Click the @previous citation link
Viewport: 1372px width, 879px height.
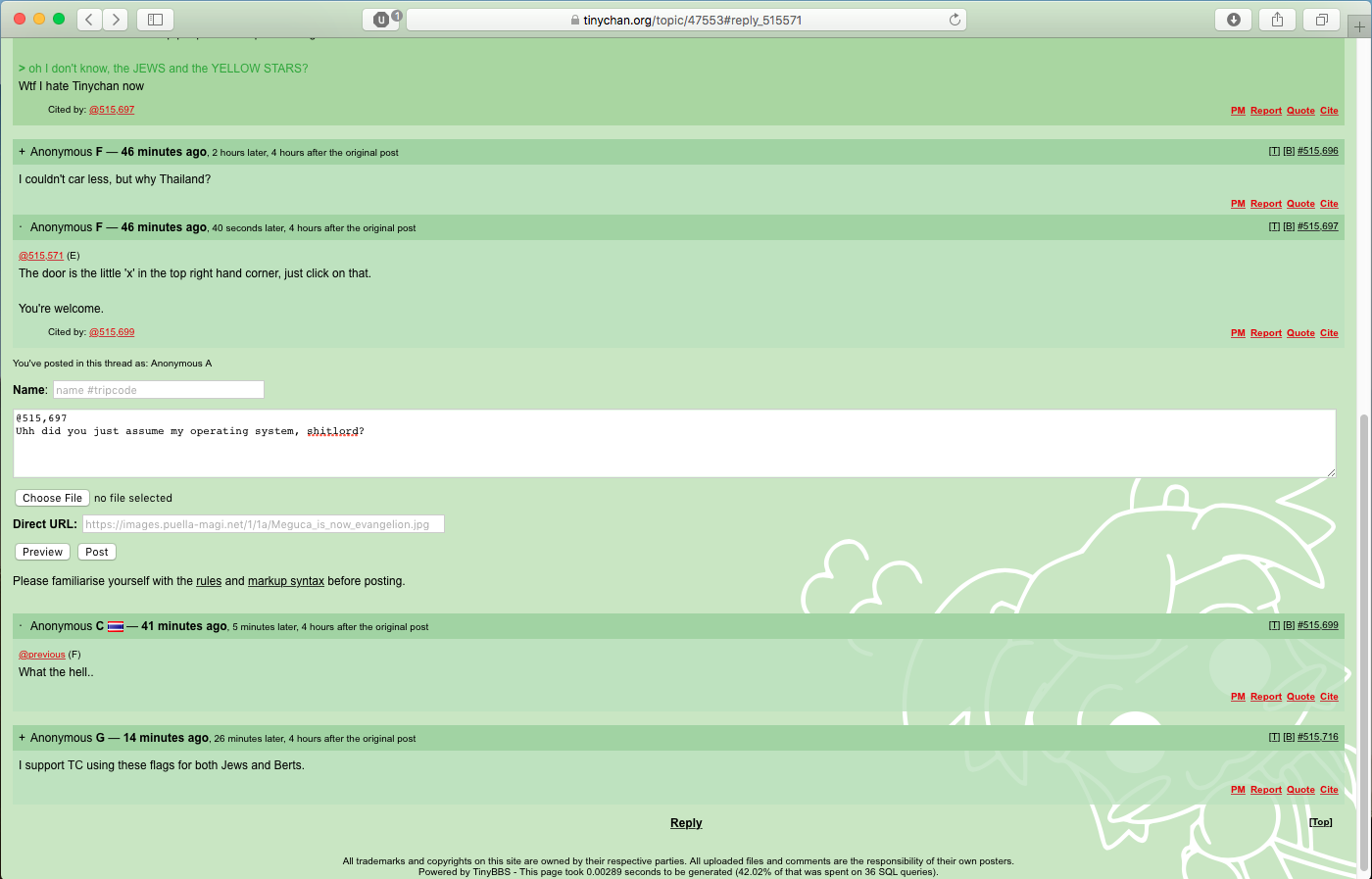pos(42,655)
